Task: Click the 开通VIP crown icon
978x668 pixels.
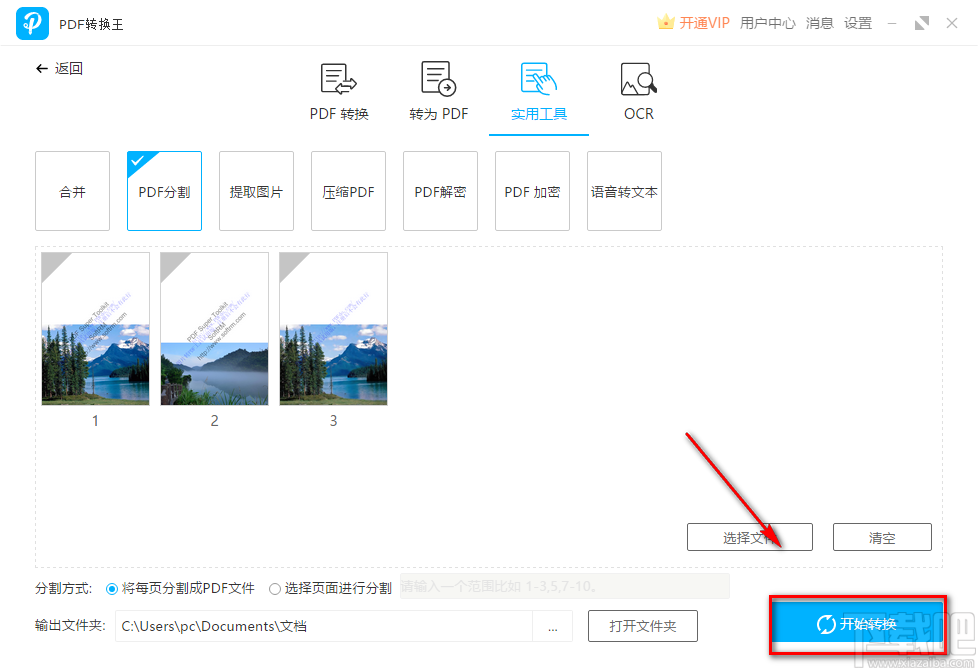Action: (x=666, y=21)
